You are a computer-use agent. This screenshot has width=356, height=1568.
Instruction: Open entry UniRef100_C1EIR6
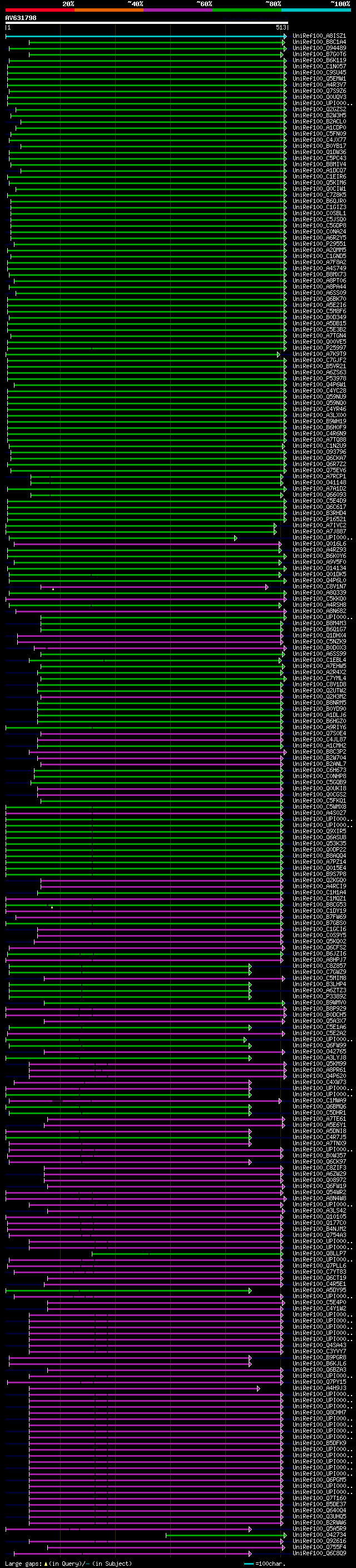(319, 177)
